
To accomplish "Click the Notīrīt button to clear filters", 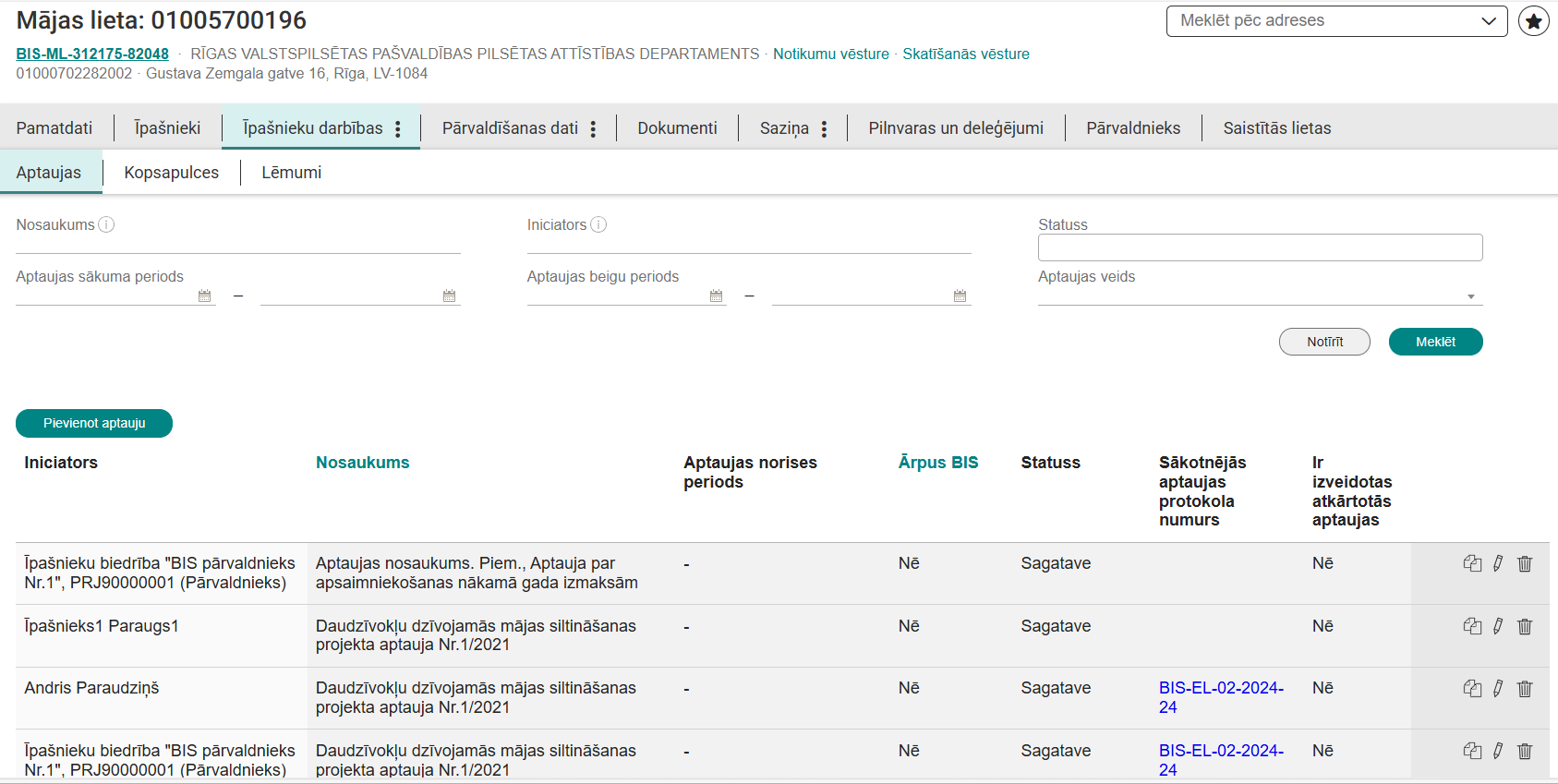I will 1323,342.
